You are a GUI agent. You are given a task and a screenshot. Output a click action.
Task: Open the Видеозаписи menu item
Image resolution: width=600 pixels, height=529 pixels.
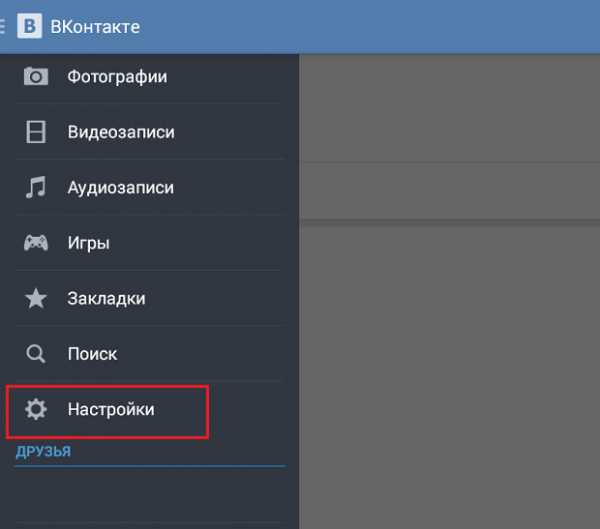pos(149,131)
